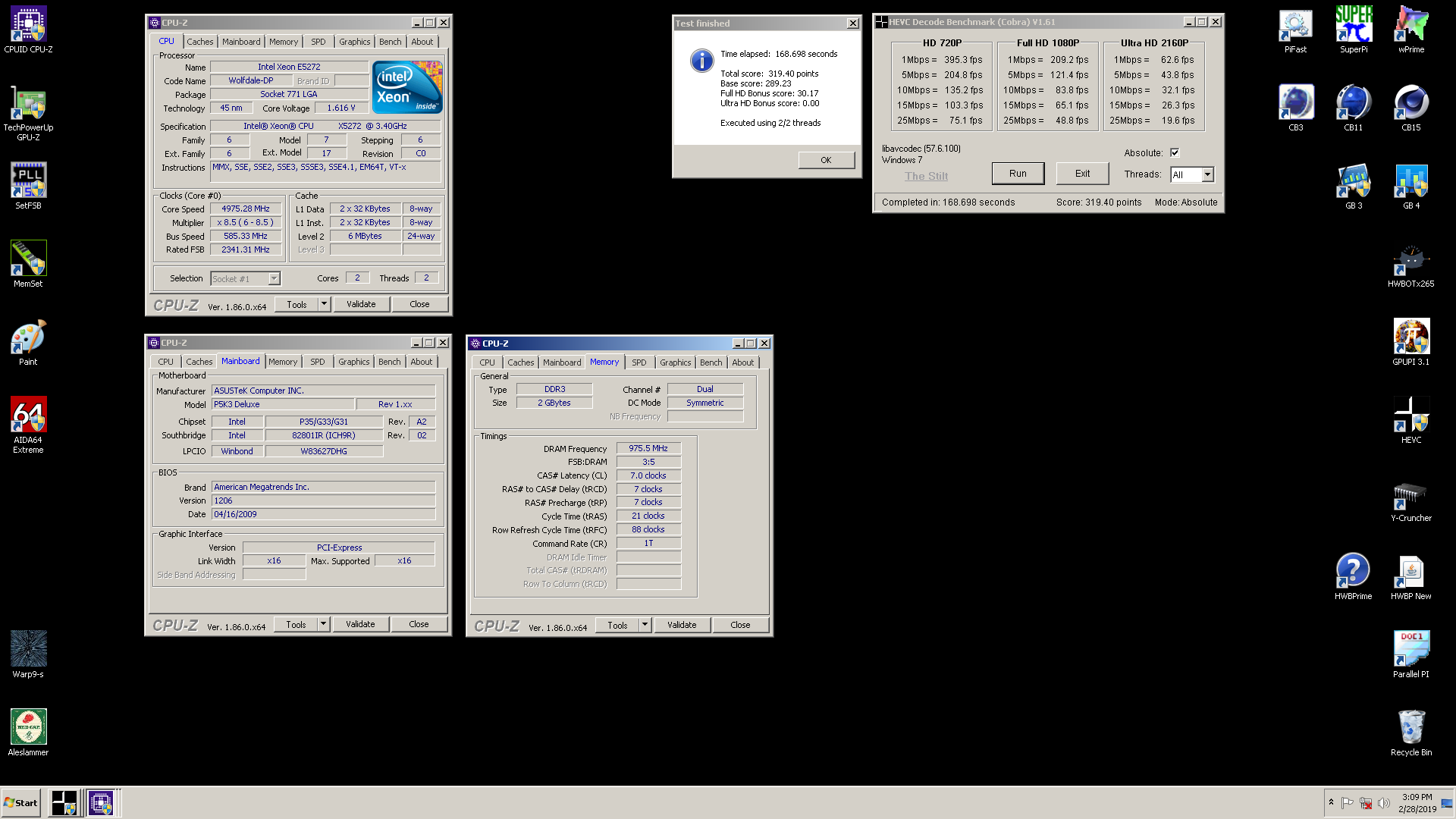Screen dimensions: 1456x819
Task: Click Tools button in CPU-Z Memory window
Action: [x=617, y=625]
